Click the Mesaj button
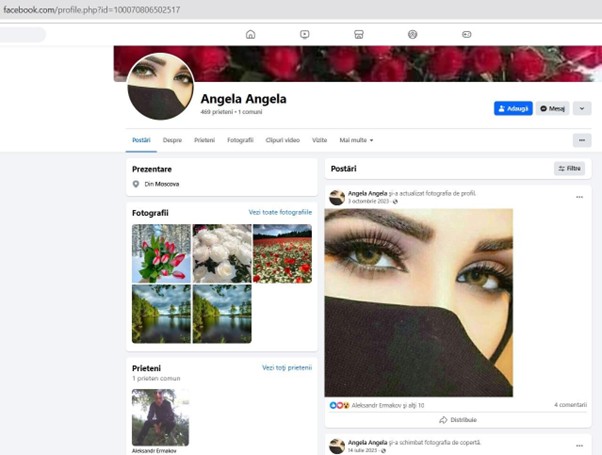The width and height of the screenshot is (602, 455). coord(552,108)
